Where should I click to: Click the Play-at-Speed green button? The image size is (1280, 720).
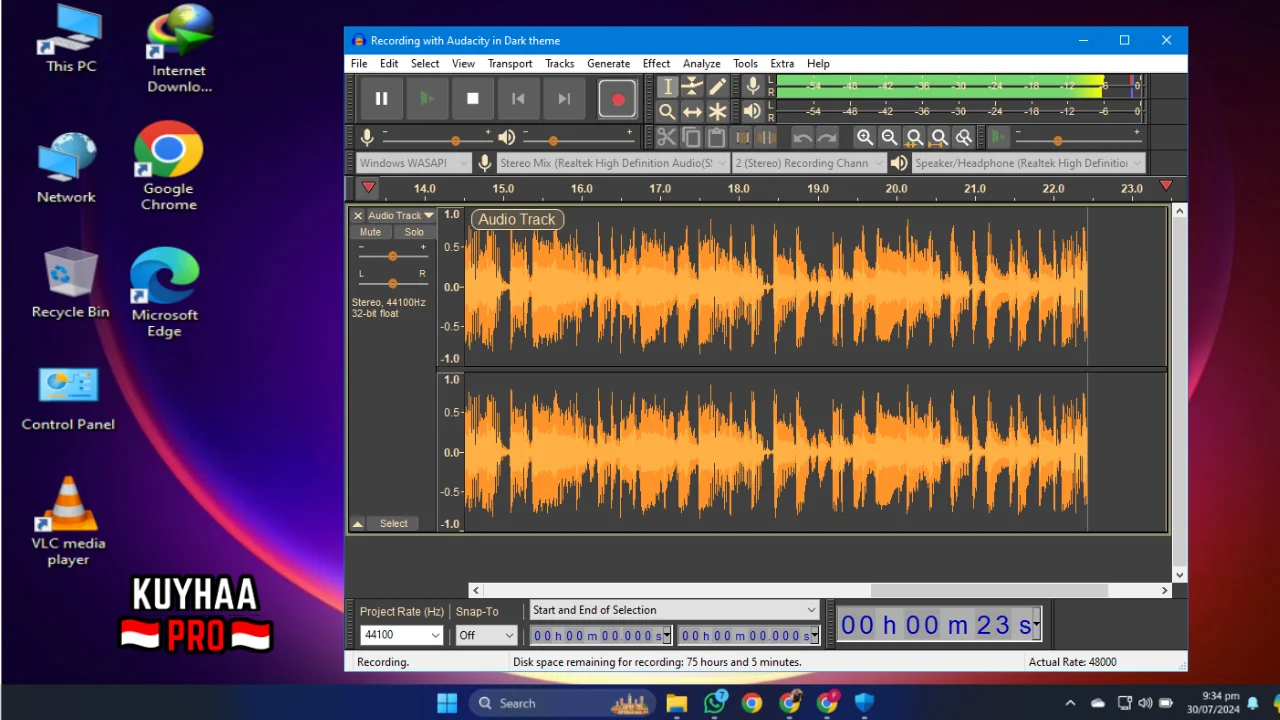999,137
